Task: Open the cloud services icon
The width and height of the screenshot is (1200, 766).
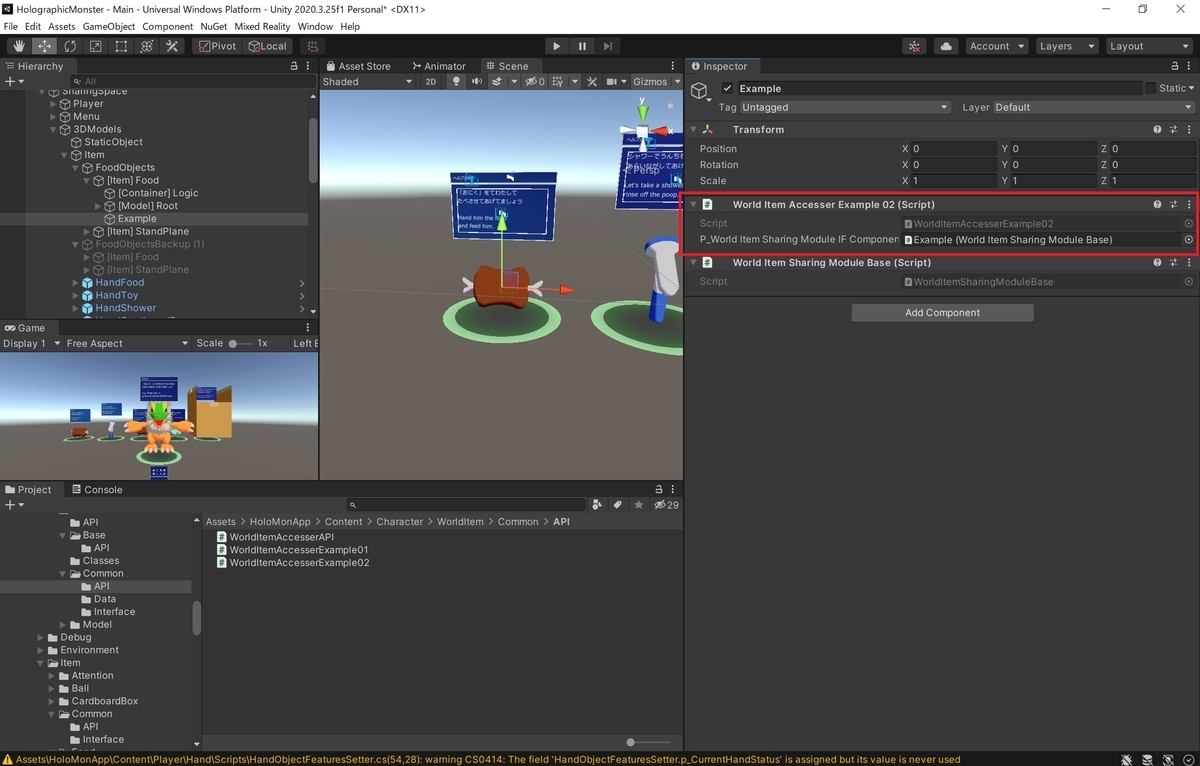Action: [946, 46]
